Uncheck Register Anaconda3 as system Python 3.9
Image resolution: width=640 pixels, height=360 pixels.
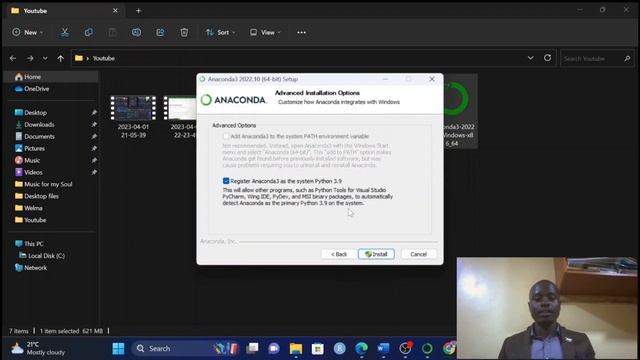226,180
